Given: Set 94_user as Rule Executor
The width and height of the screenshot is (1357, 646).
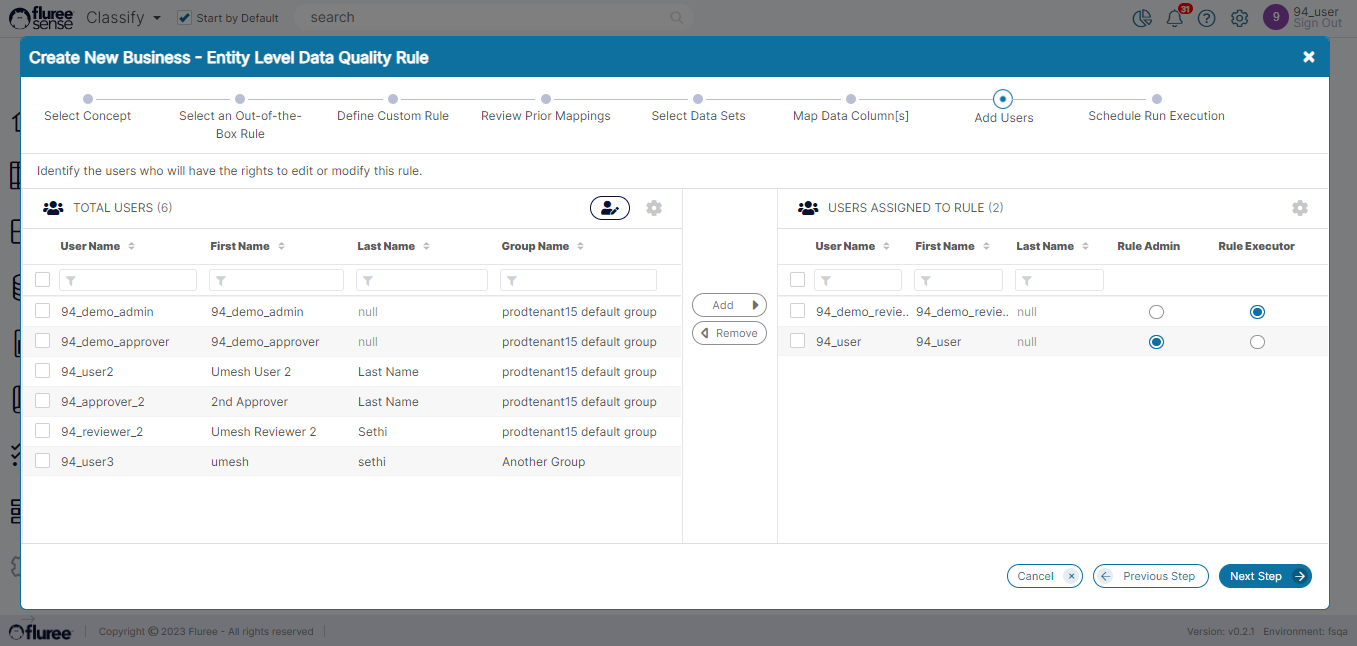Looking at the screenshot, I should [x=1257, y=342].
